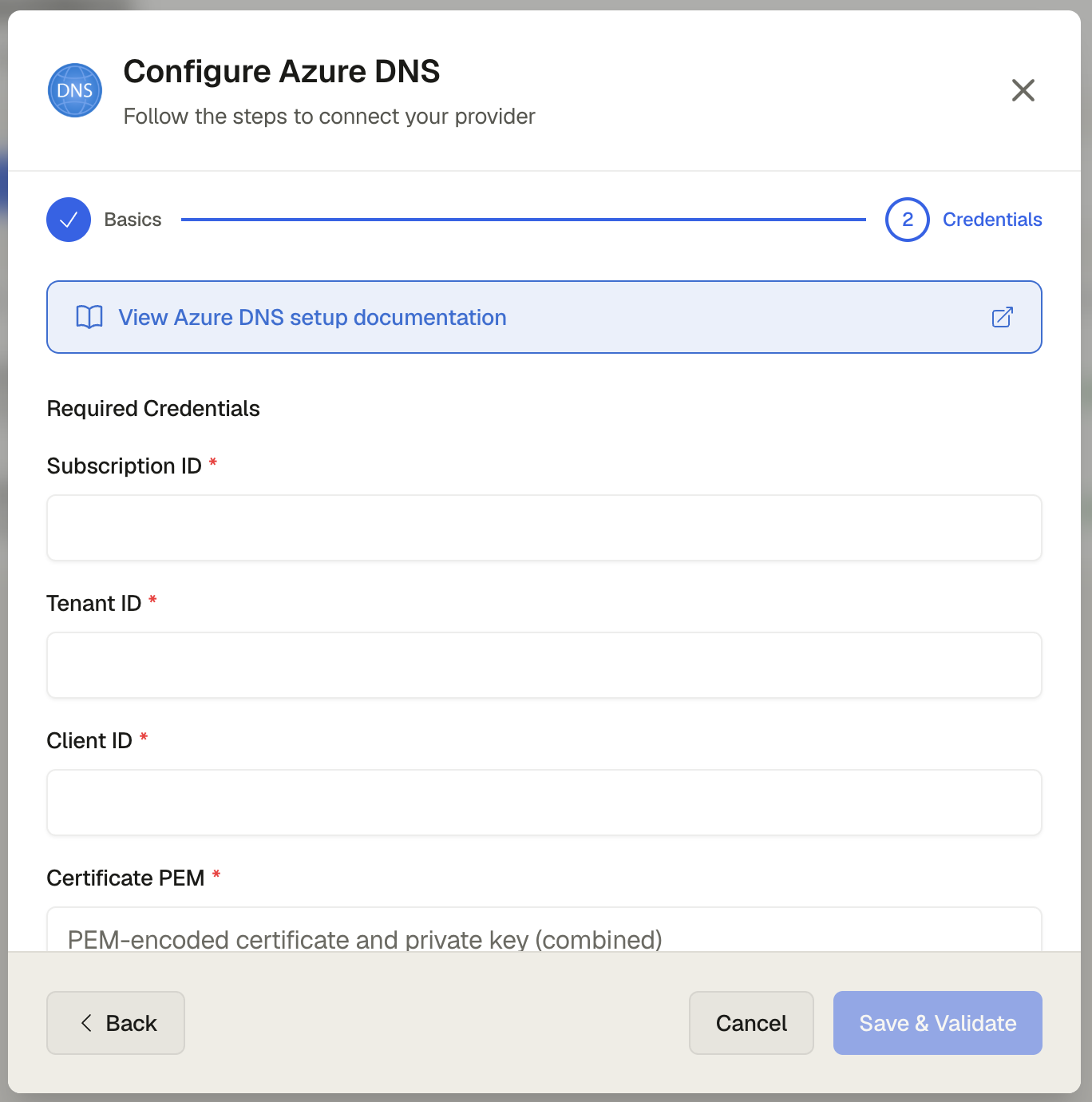The image size is (1092, 1102).
Task: Click the book icon in documentation banner
Action: tap(89, 317)
